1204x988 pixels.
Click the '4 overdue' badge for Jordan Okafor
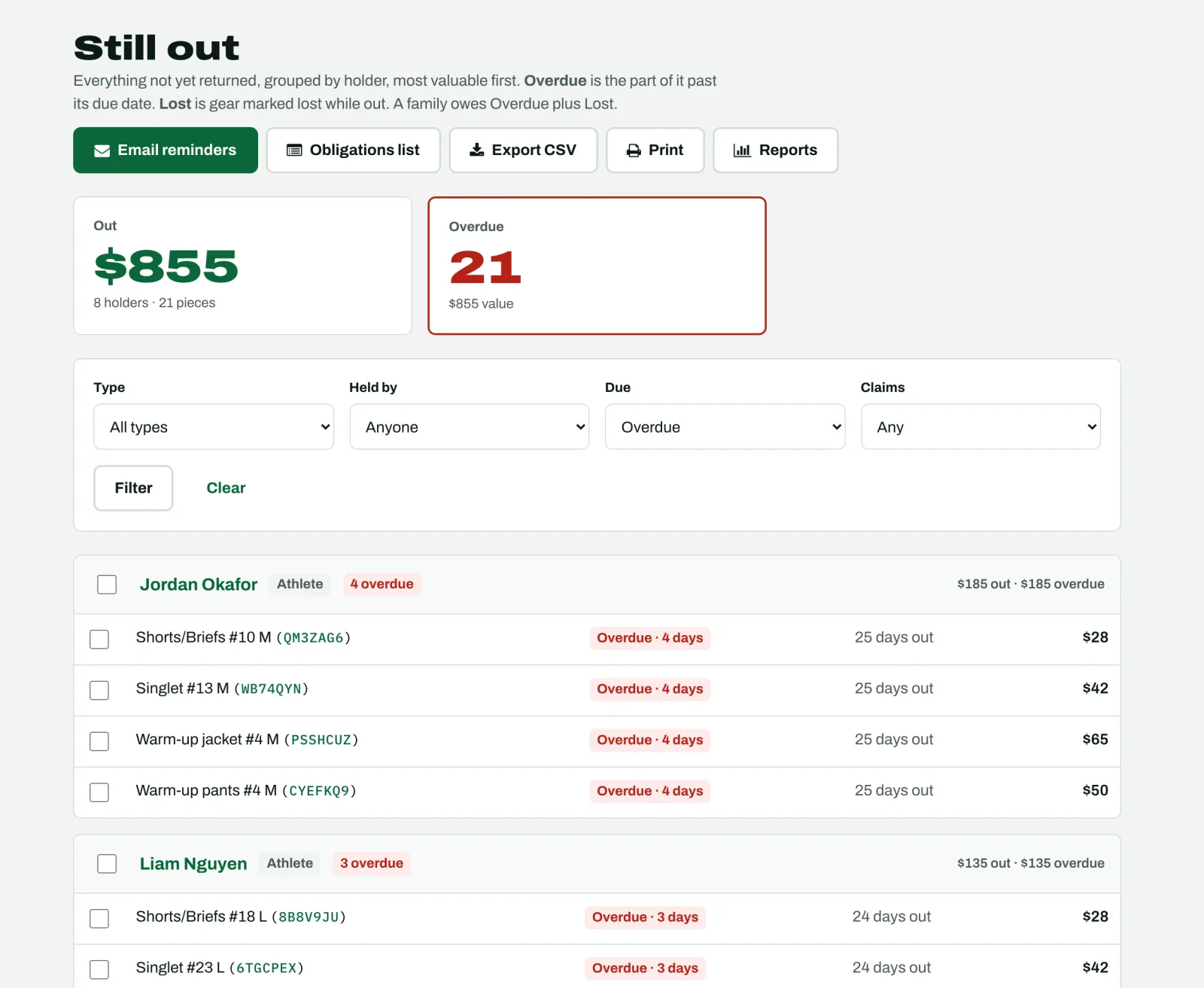click(382, 584)
